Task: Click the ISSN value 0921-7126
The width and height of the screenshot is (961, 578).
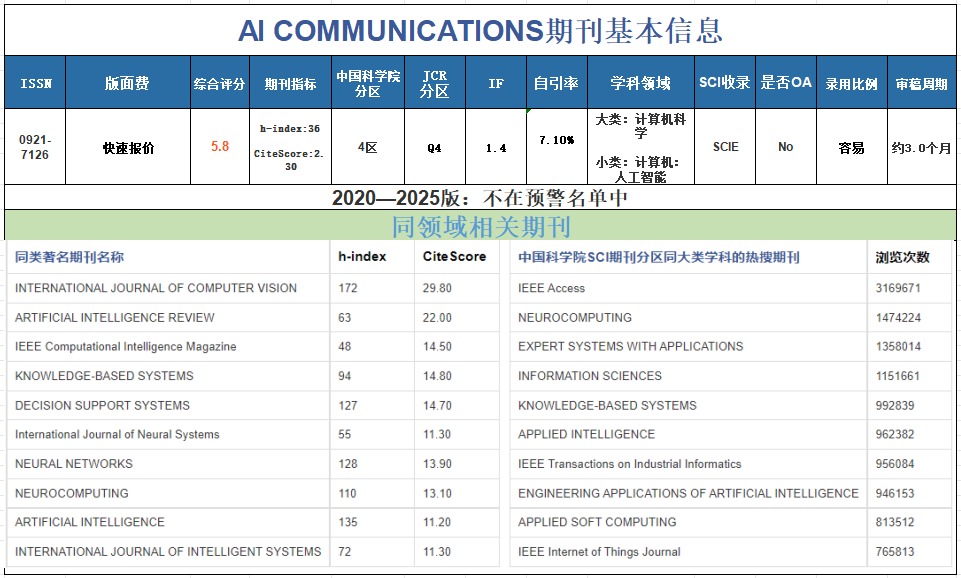Action: click(x=35, y=147)
